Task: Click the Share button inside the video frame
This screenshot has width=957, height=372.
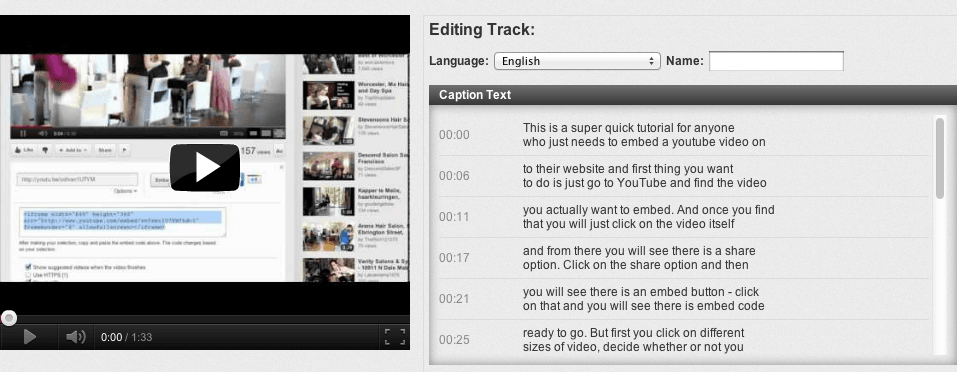Action: [x=105, y=150]
